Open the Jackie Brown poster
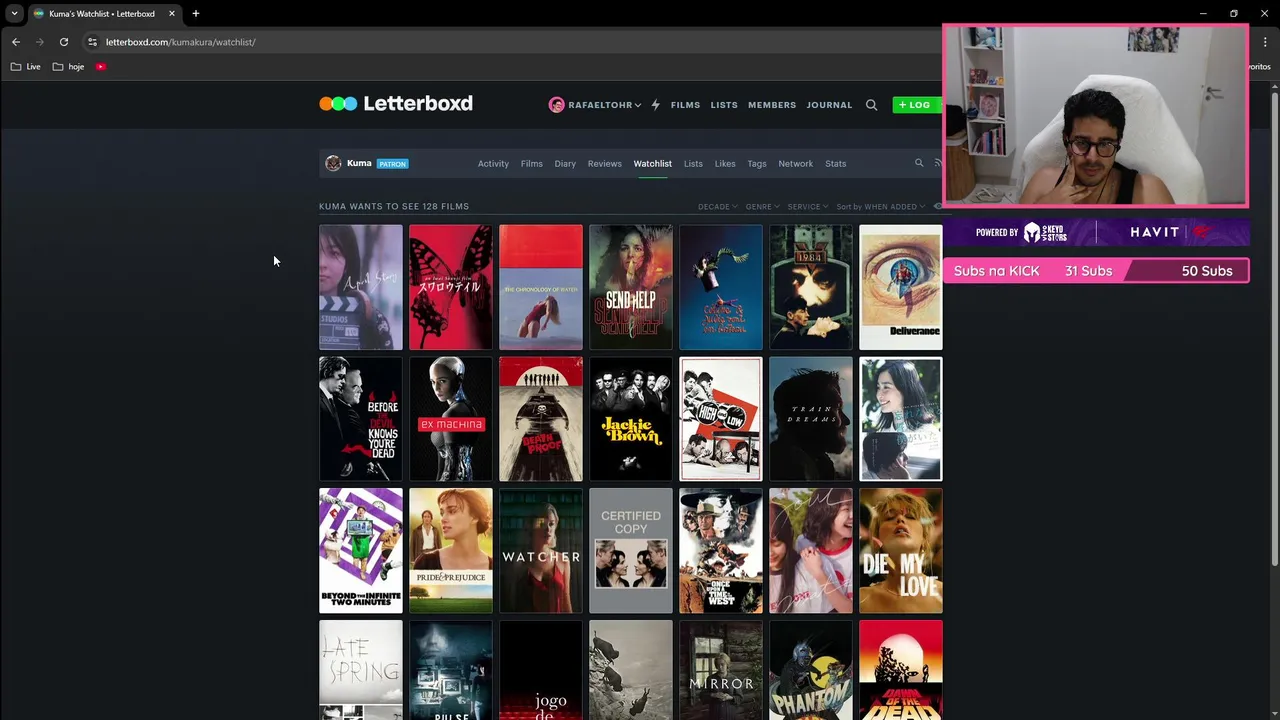This screenshot has width=1280, height=720. (x=631, y=419)
